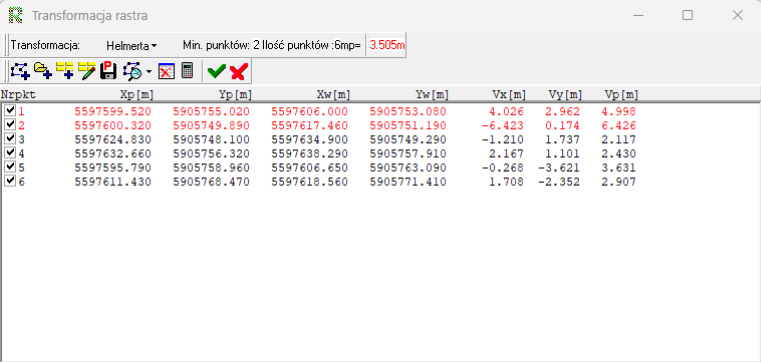Select cell 5905755.020 in row 1
Image resolution: width=761 pixels, height=362 pixels.
coord(212,112)
